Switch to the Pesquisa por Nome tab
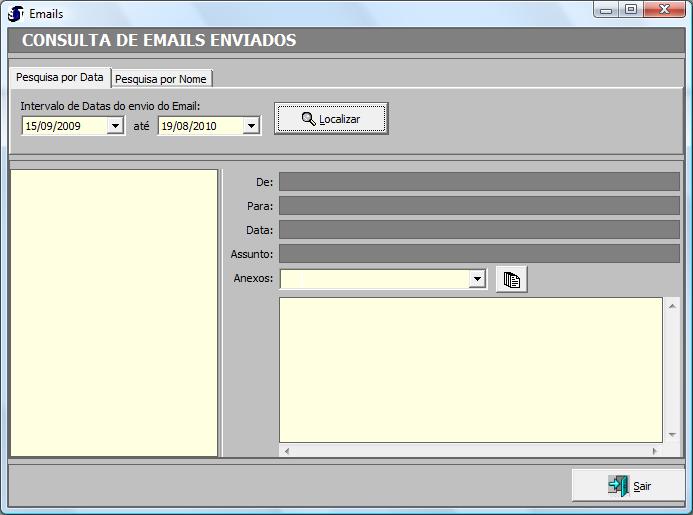693x515 pixels. [x=161, y=79]
